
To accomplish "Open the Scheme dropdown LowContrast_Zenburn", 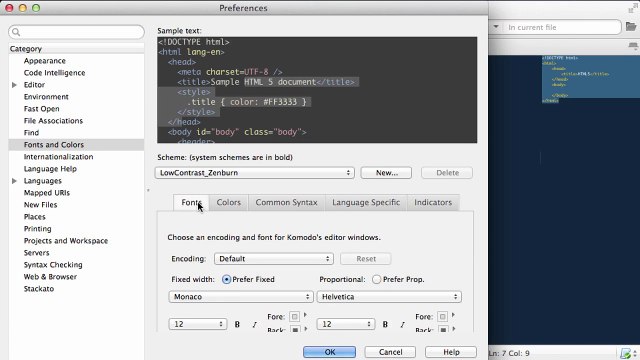I will 255,173.
